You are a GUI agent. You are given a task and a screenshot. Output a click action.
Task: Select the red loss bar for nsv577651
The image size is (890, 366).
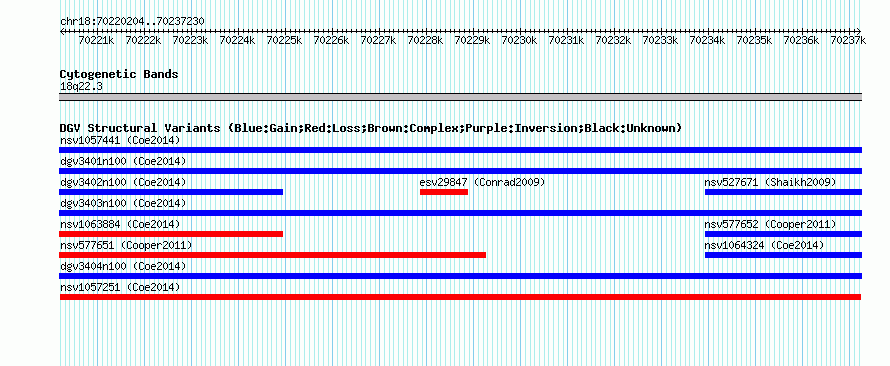[x=272, y=255]
